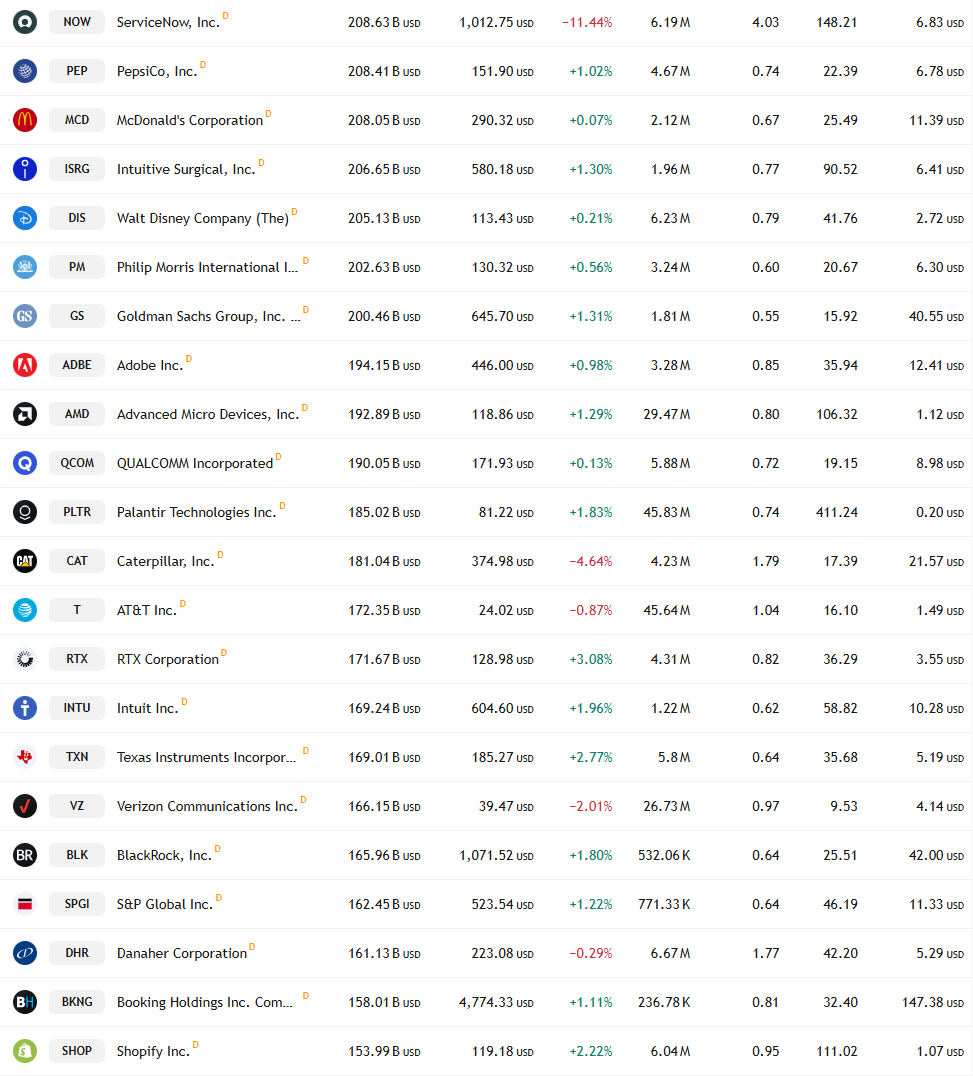
Task: Open the PEP ticker badge
Action: pyautogui.click(x=77, y=71)
